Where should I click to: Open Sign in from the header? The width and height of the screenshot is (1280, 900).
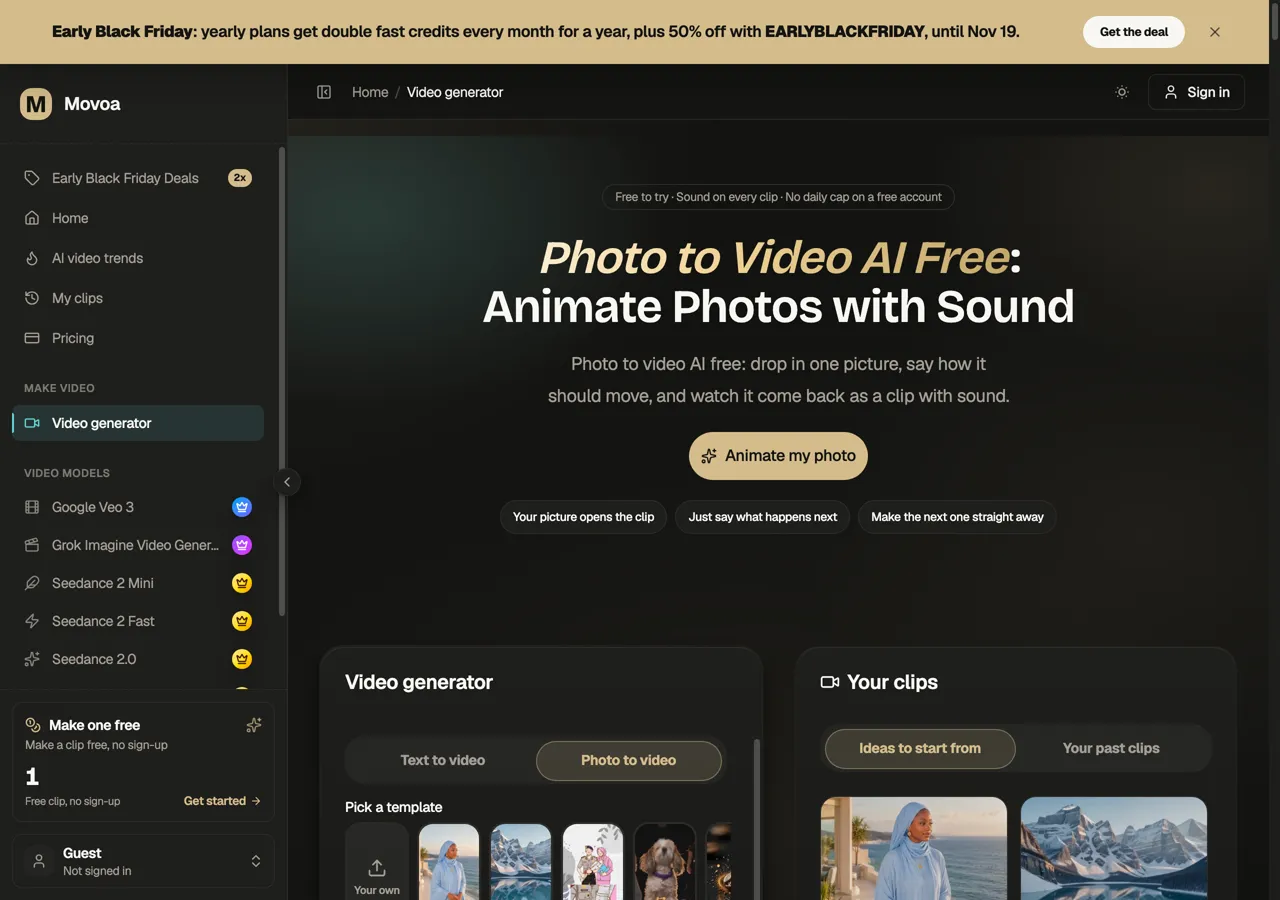[1197, 92]
